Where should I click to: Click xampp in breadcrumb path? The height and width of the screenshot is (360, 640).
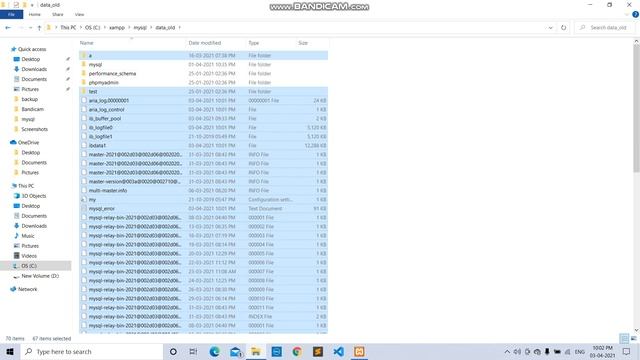click(117, 28)
